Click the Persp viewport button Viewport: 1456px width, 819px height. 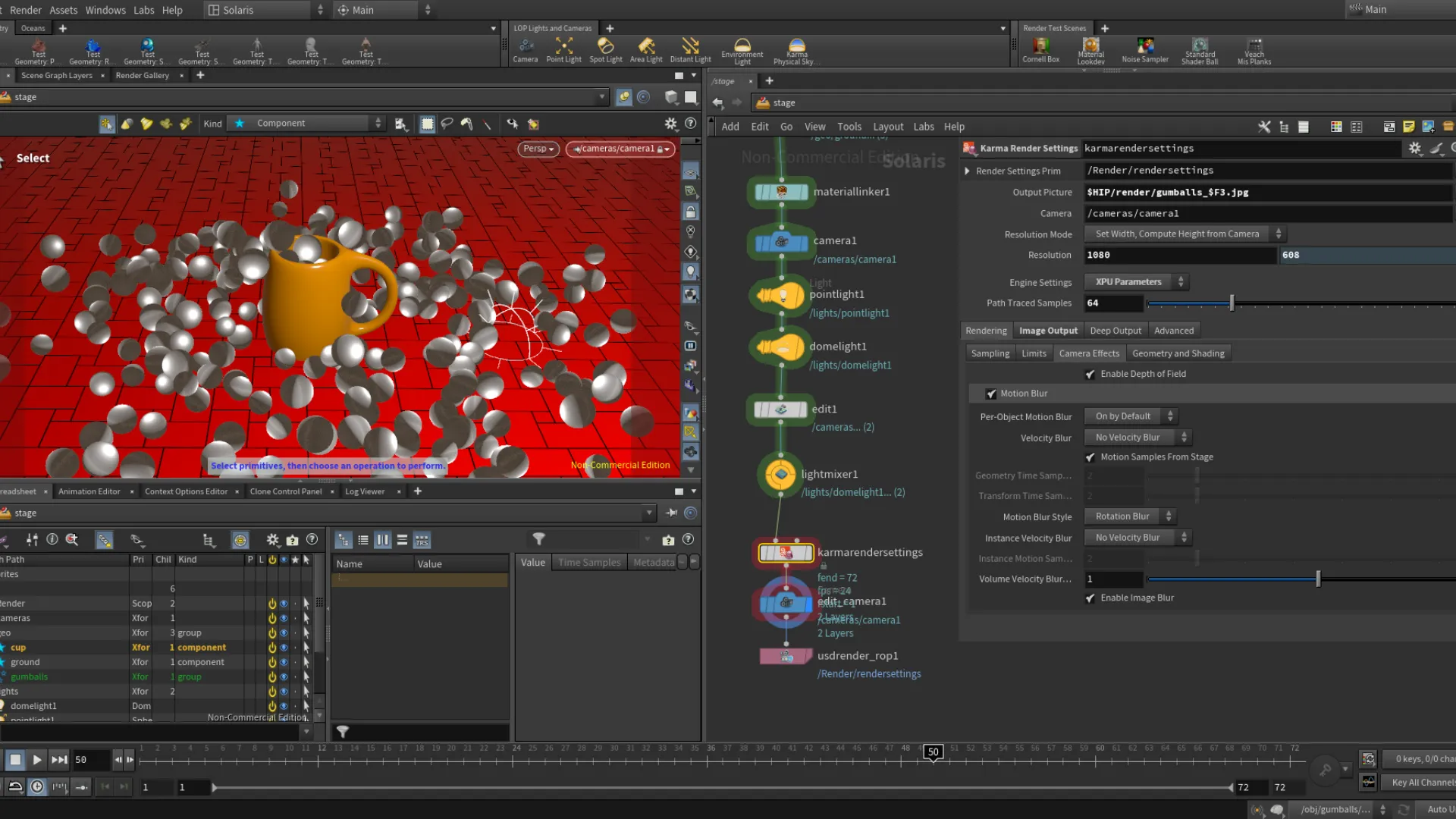pos(538,149)
